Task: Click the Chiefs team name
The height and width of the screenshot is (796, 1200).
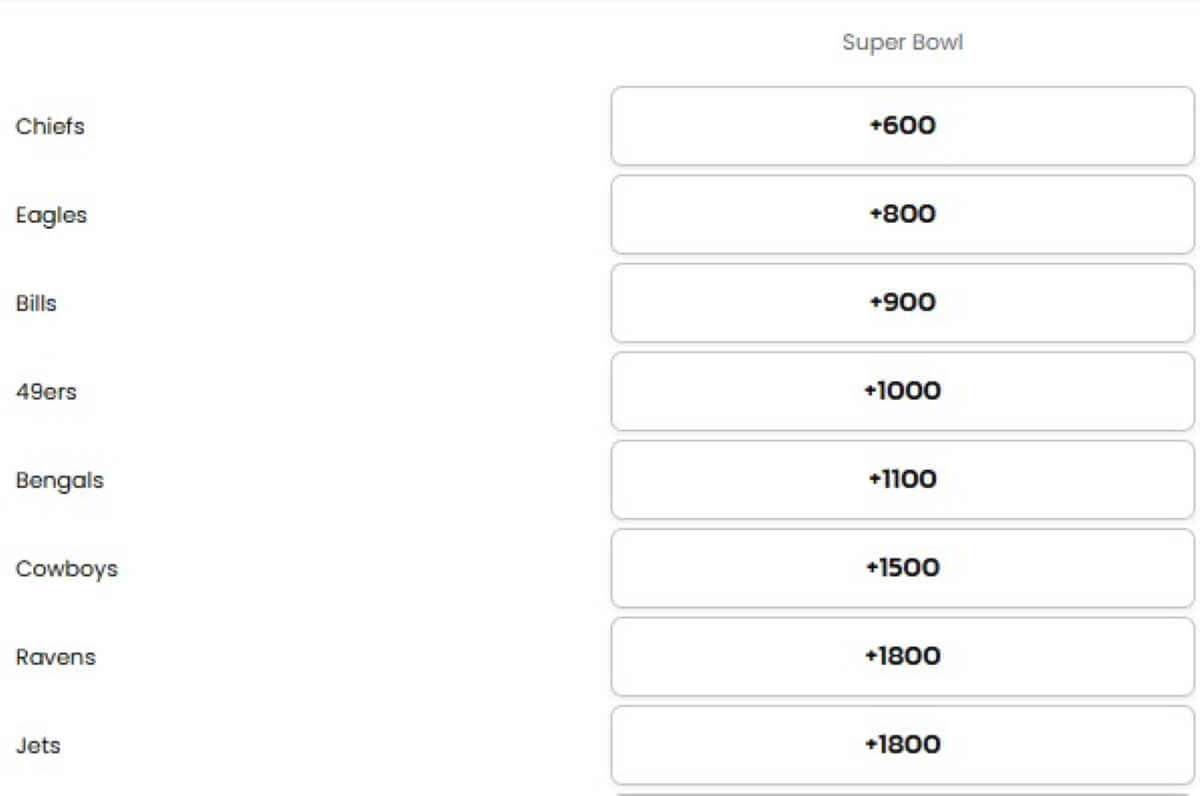Action: 50,127
